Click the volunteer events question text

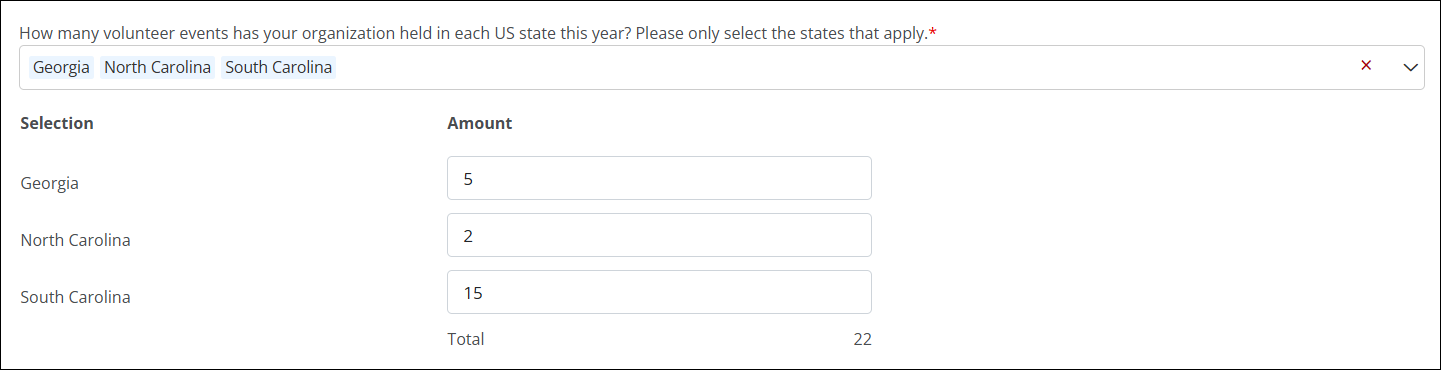click(x=473, y=33)
